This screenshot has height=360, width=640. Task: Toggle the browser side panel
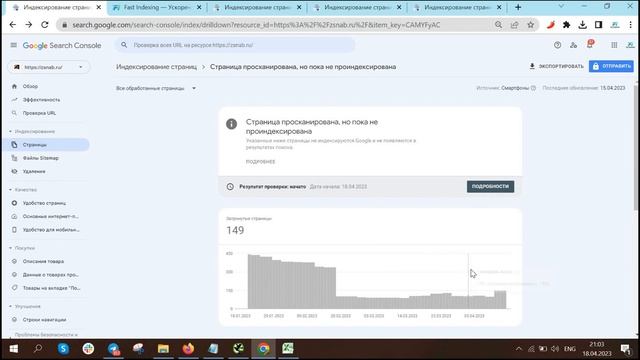pos(598,25)
